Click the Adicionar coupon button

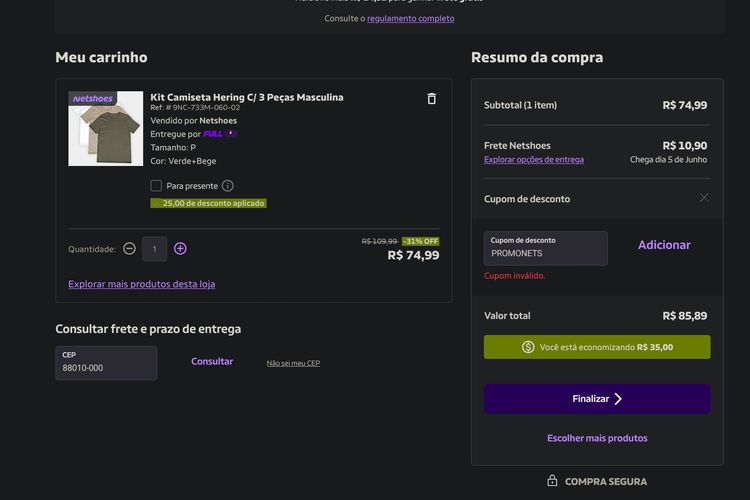point(664,245)
